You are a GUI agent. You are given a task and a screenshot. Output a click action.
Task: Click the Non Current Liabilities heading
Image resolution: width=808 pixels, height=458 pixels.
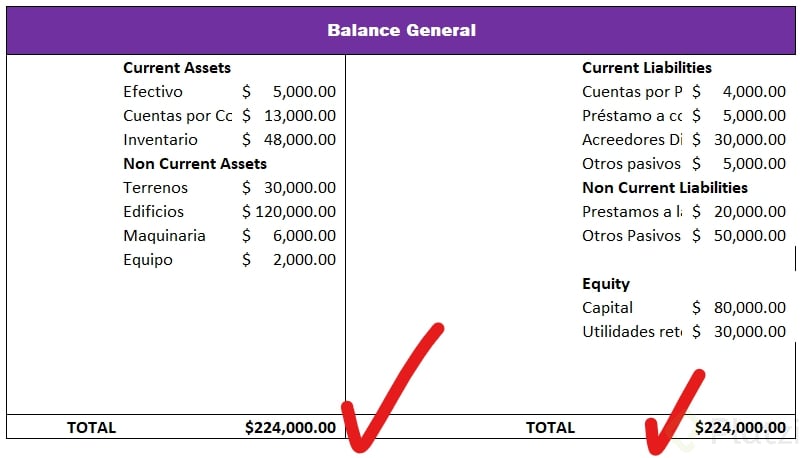pos(665,188)
